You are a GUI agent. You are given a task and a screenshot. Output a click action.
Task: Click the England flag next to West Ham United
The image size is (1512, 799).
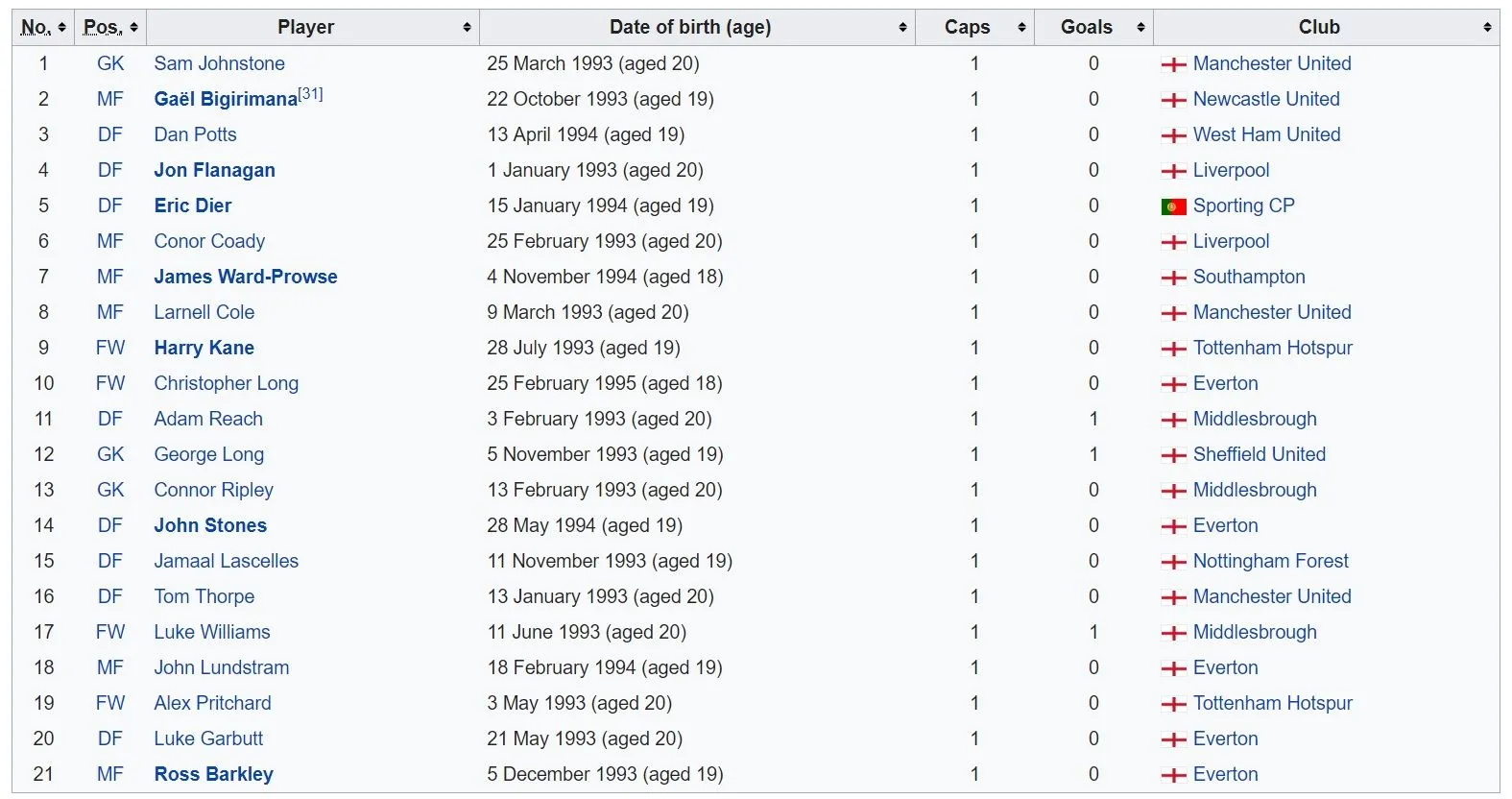click(1173, 135)
